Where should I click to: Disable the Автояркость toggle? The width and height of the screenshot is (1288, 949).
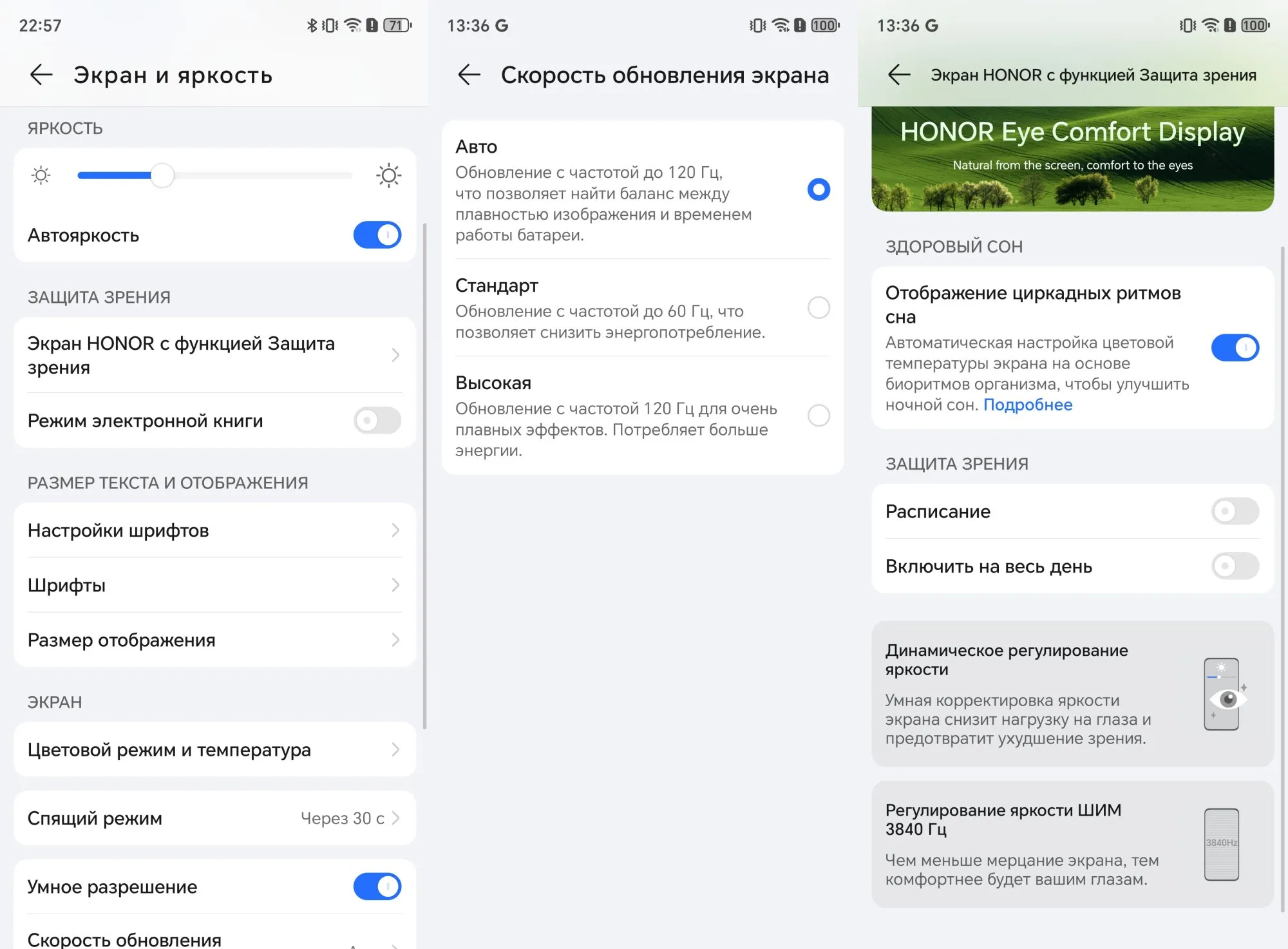click(x=377, y=235)
